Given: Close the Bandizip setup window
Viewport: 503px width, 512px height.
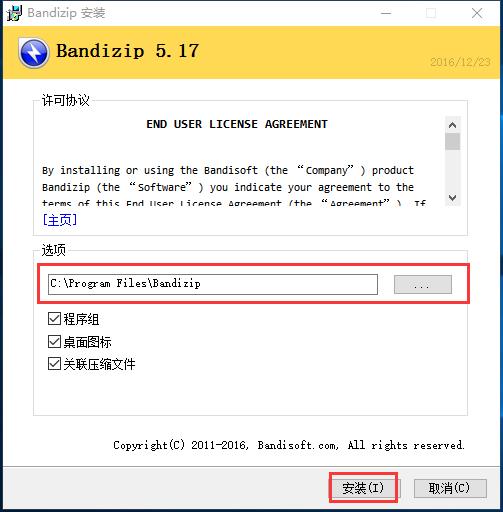Looking at the screenshot, I should coord(477,13).
